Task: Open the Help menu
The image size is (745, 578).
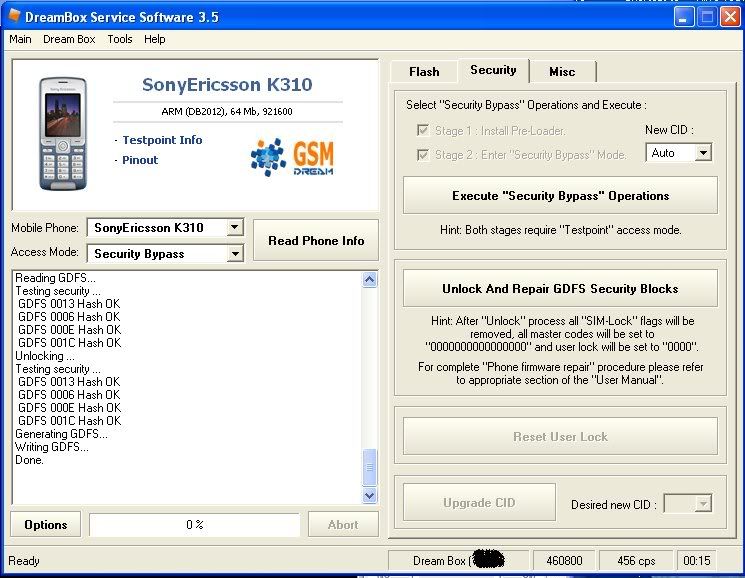Action: click(x=154, y=39)
